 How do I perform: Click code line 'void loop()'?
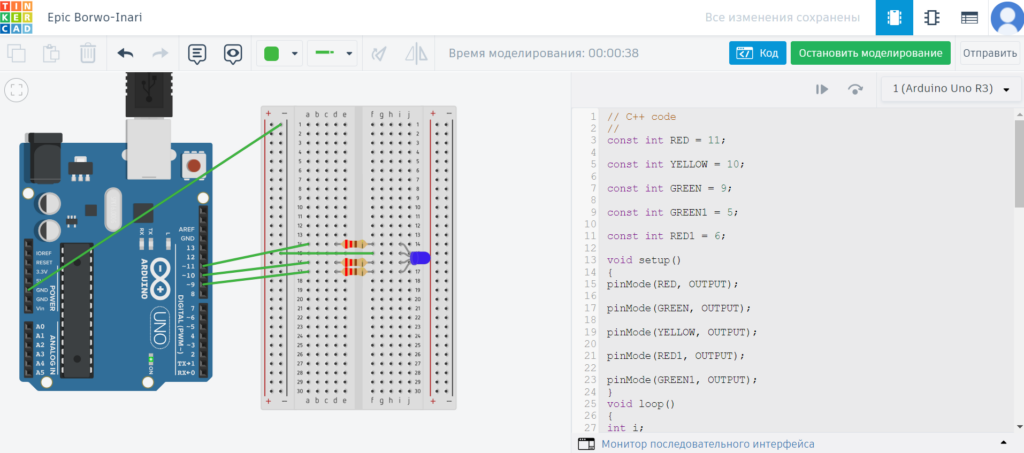pyautogui.click(x=641, y=403)
